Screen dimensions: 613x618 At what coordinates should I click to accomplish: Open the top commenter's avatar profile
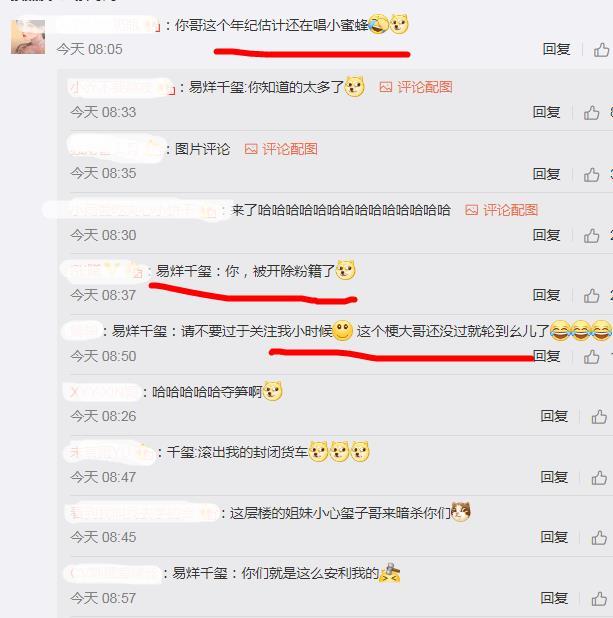pos(28,37)
